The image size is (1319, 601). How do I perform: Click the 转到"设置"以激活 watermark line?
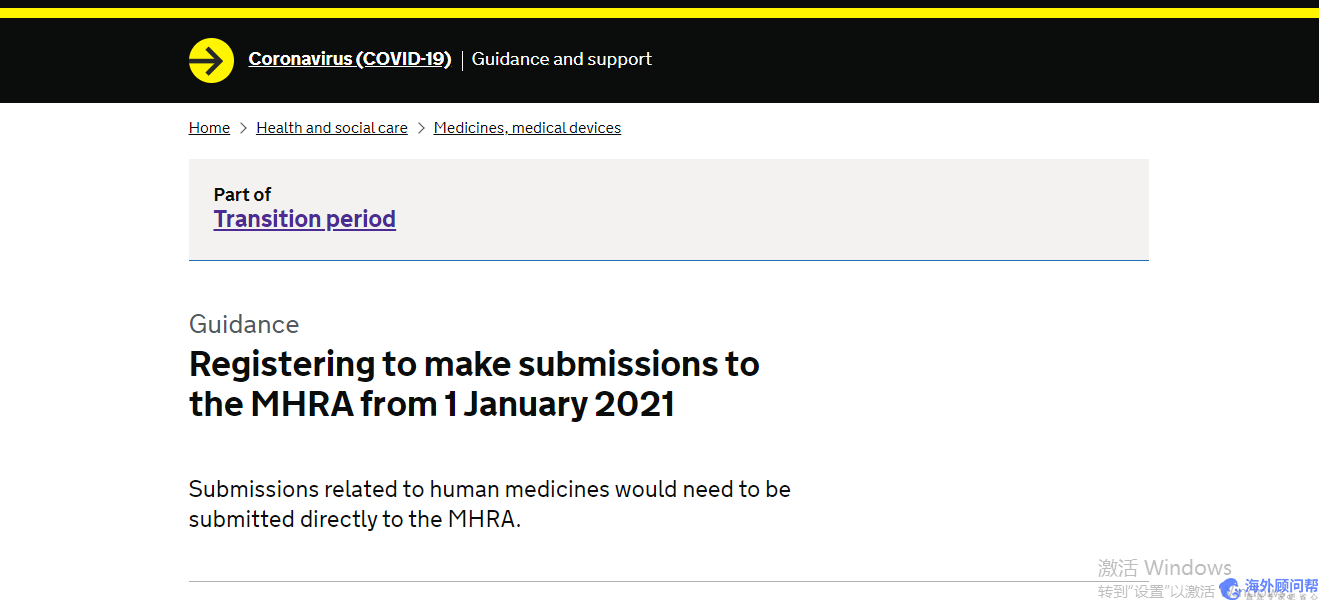[1155, 591]
